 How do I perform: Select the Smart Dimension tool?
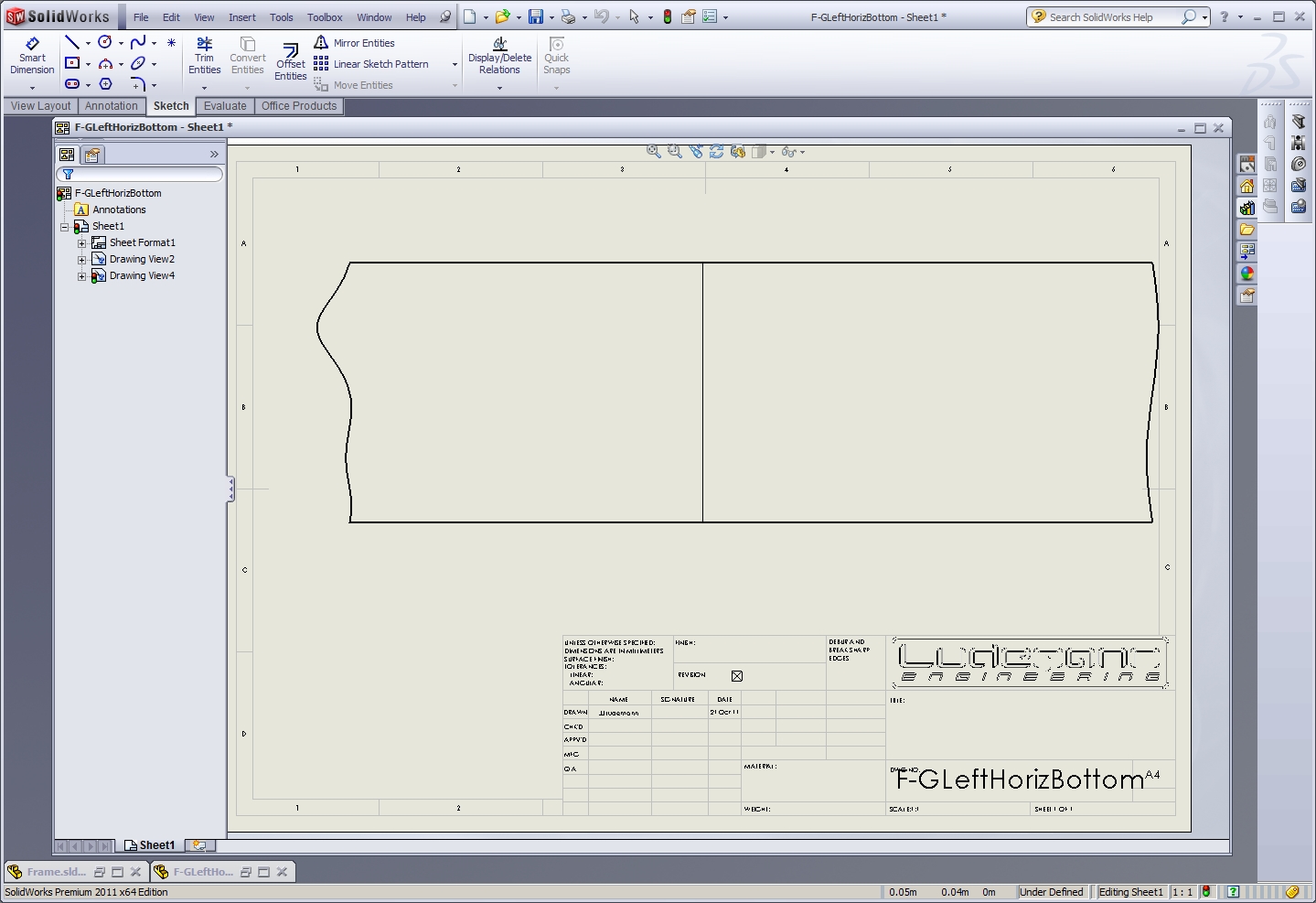pos(32,56)
